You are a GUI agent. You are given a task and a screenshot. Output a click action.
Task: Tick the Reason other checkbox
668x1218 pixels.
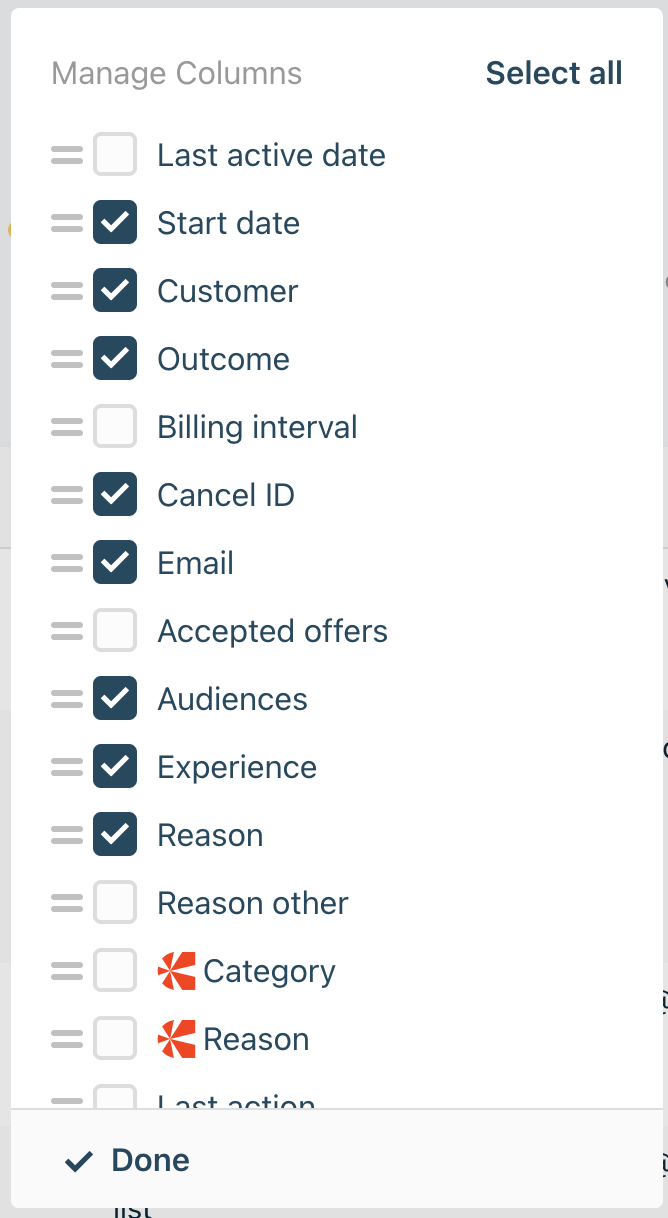(115, 903)
